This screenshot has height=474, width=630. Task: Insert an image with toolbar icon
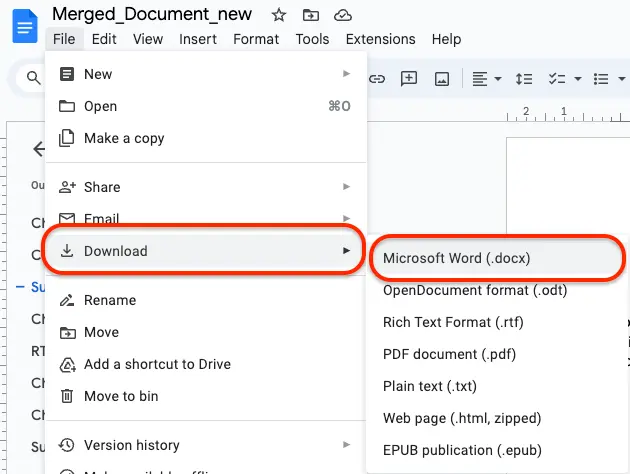[x=442, y=79]
